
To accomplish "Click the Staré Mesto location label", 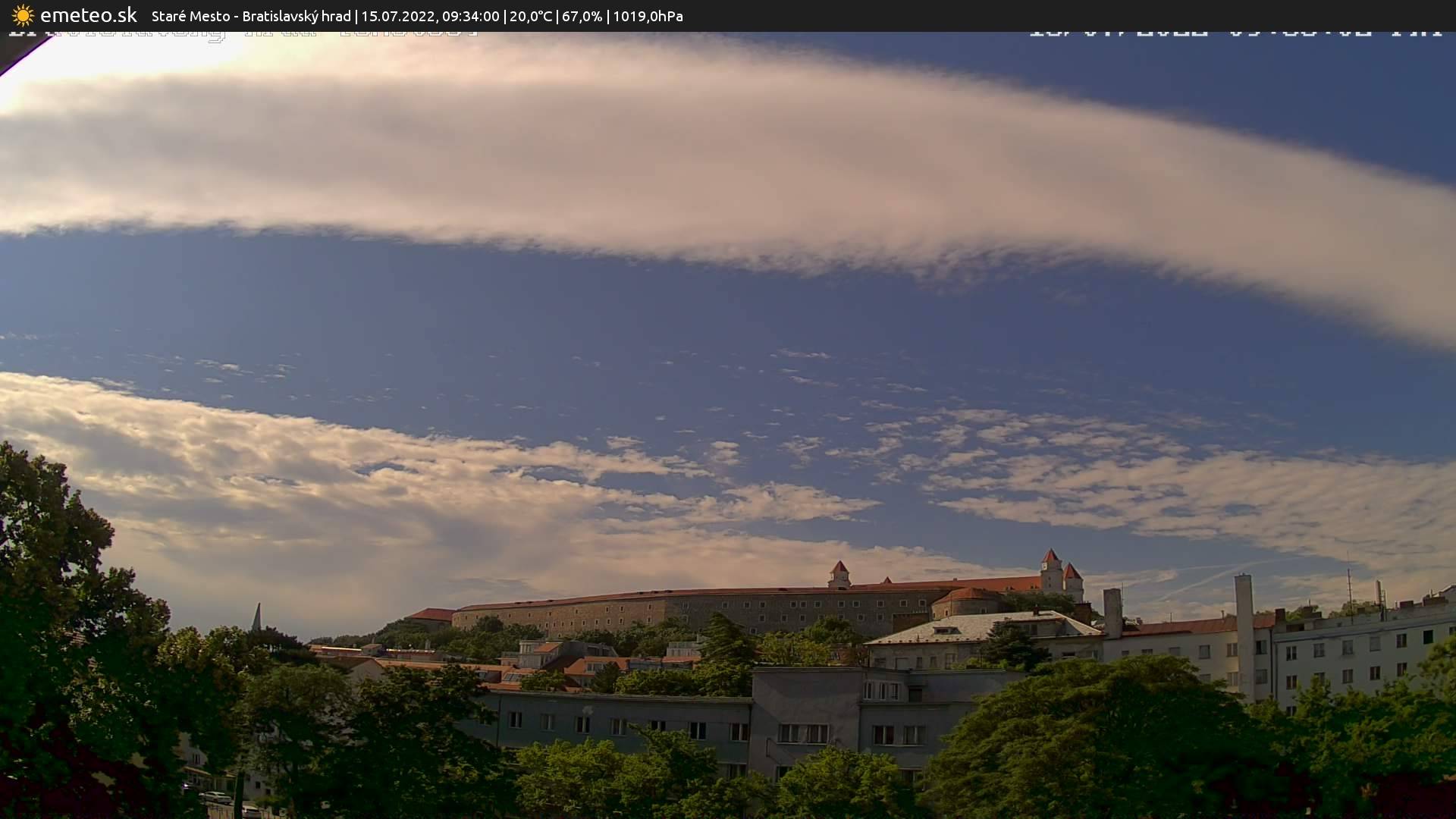I will [190, 16].
